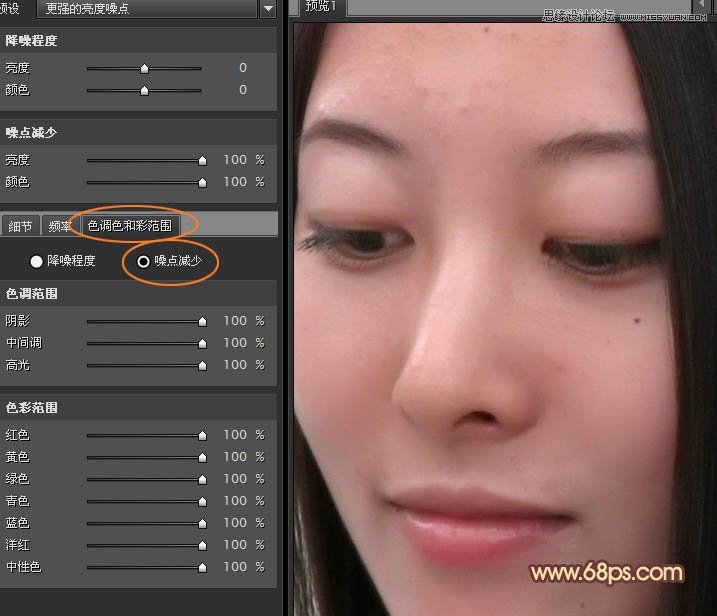Screen dimensions: 717x616
Task: Click the 洋红 value 100
Action: pyautogui.click(x=235, y=545)
